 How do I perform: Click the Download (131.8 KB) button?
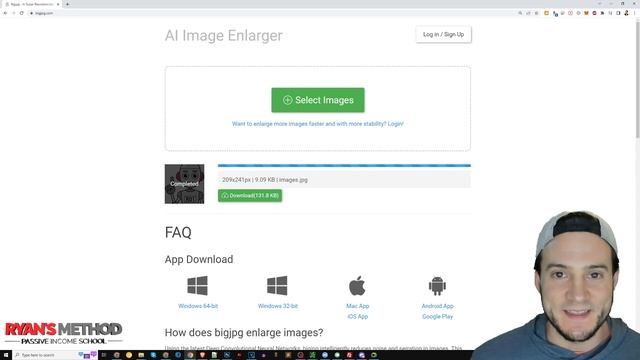tap(250, 196)
